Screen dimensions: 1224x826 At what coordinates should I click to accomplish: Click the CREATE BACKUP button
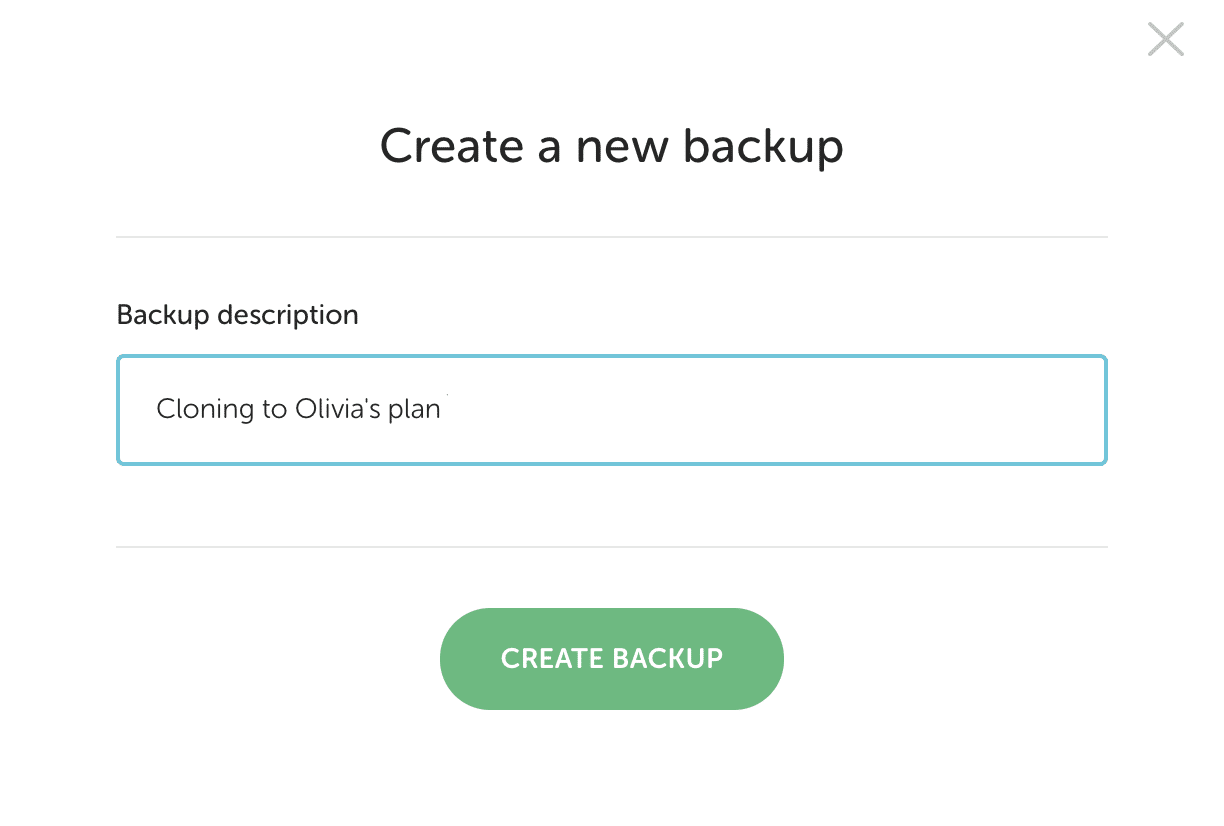611,658
